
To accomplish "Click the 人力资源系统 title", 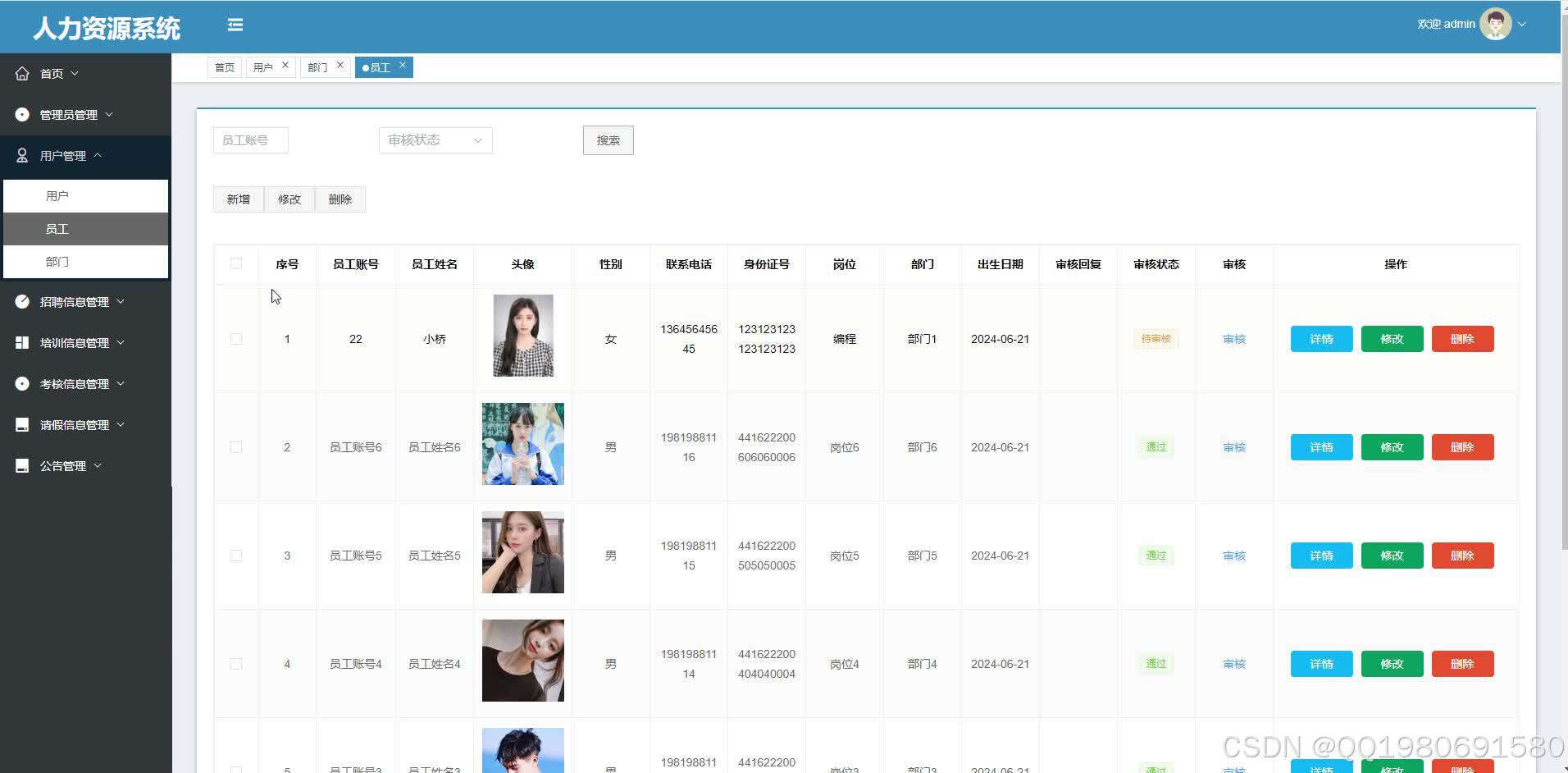I will [107, 28].
